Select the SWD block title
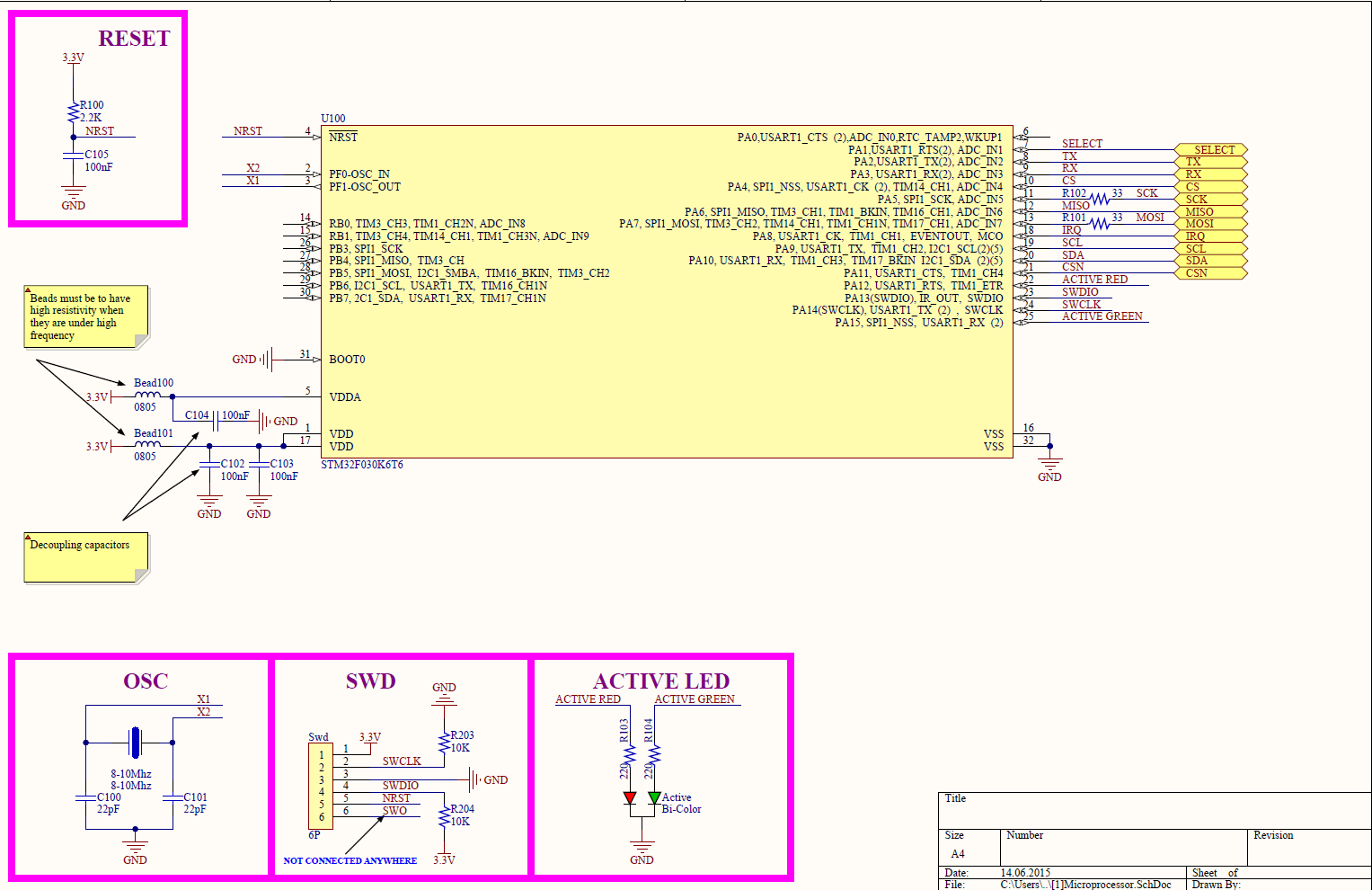Screen dimensions: 1372x890 pos(370,681)
